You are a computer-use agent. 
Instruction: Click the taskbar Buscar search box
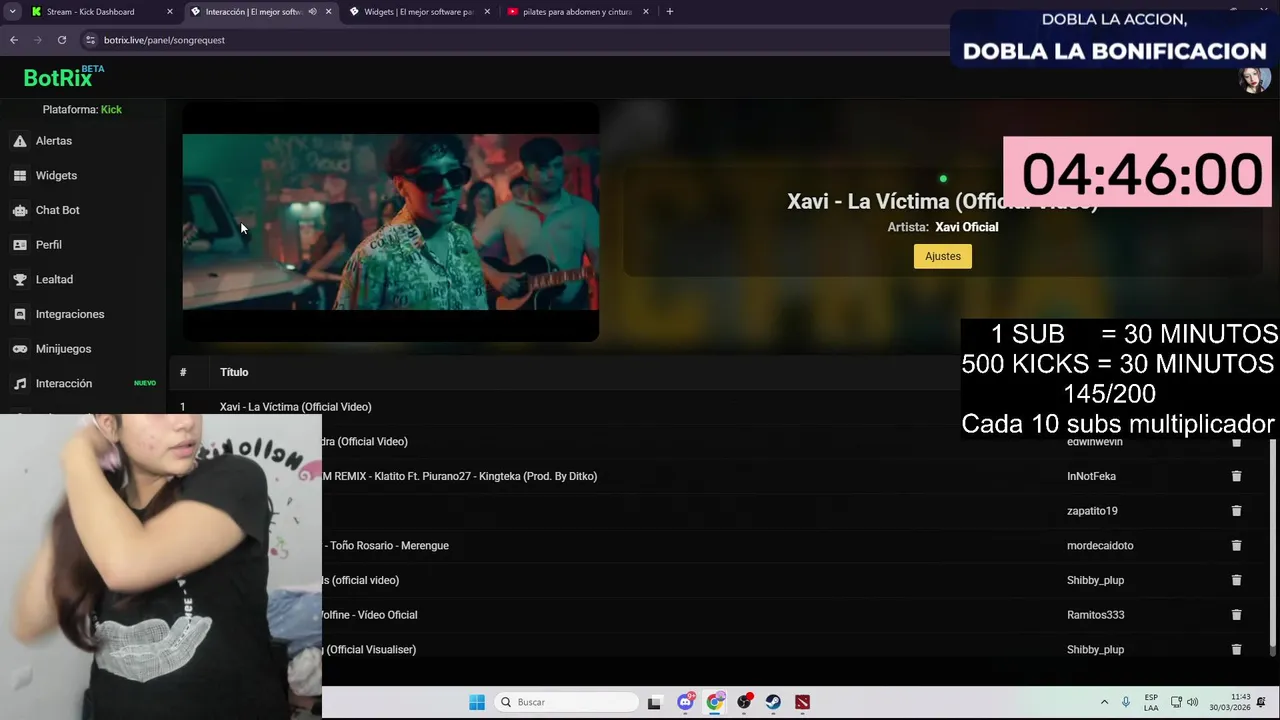pyautogui.click(x=568, y=702)
